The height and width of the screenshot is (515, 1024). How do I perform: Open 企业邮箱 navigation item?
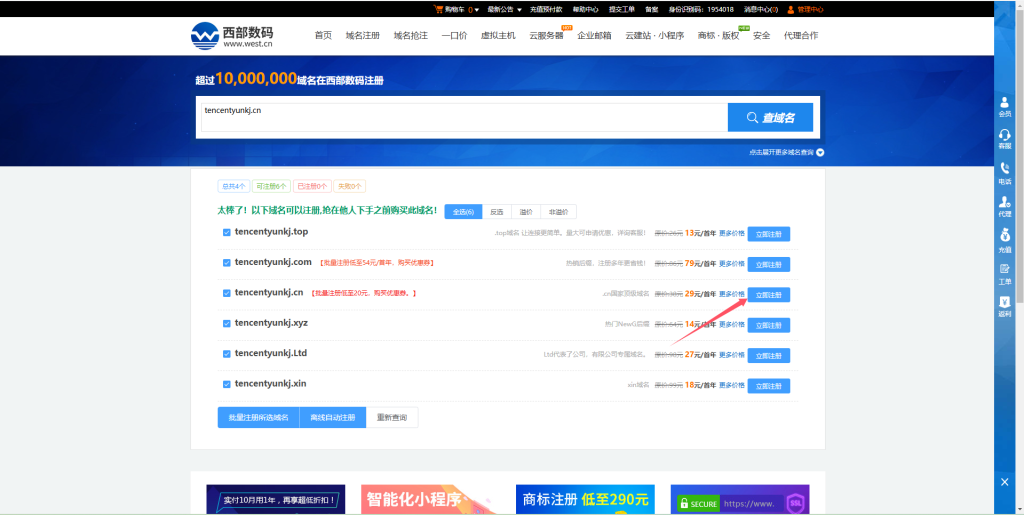(x=594, y=36)
